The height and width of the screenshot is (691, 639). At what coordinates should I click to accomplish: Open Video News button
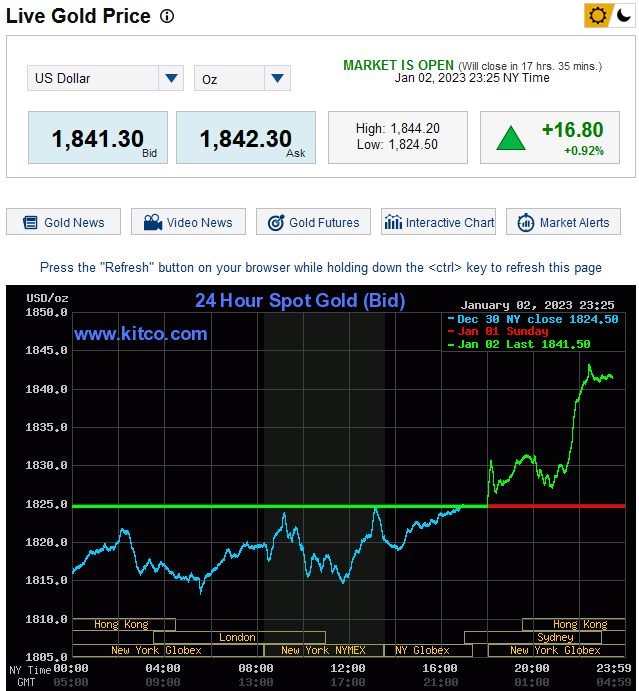188,222
